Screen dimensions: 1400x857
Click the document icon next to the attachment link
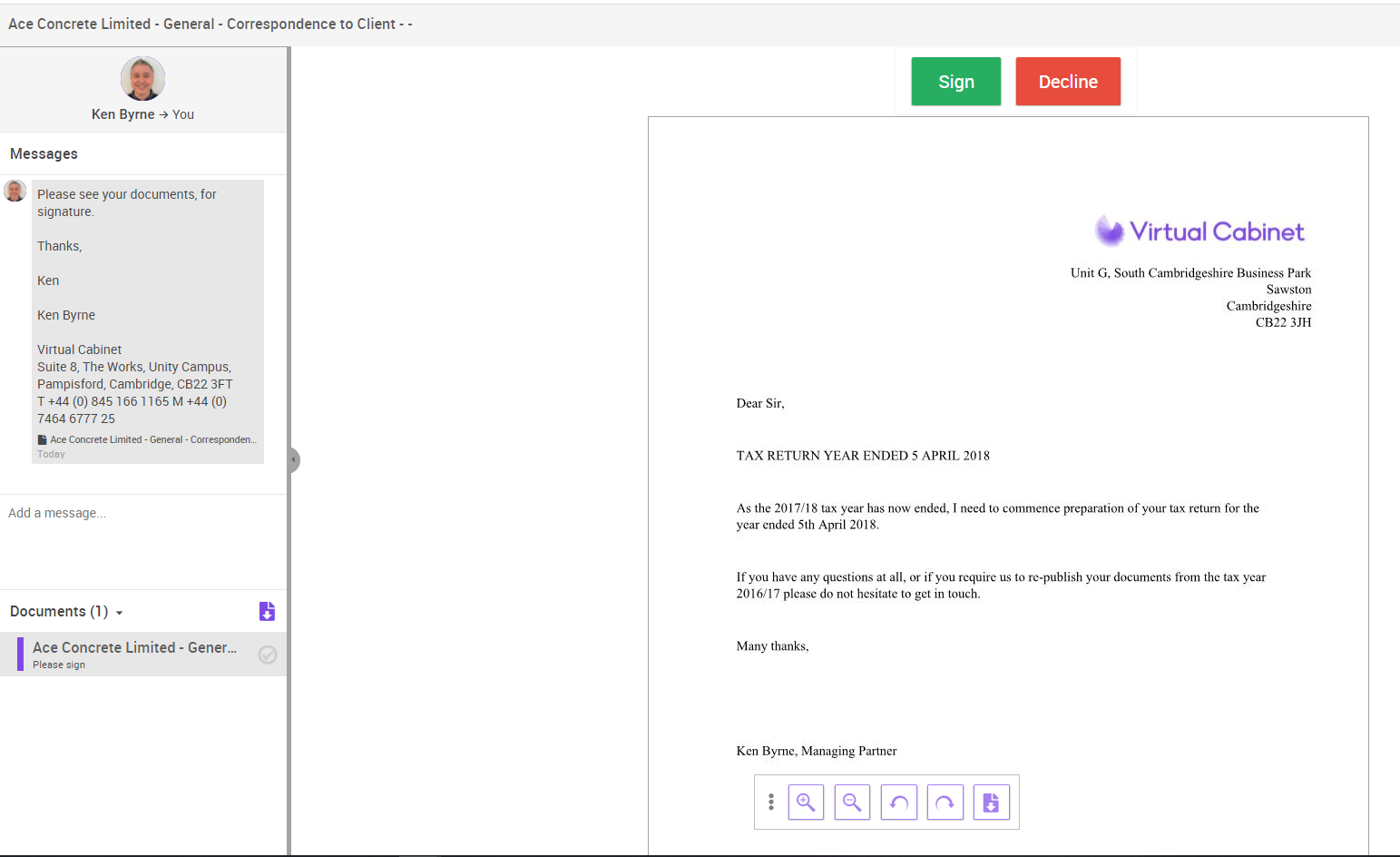point(41,438)
